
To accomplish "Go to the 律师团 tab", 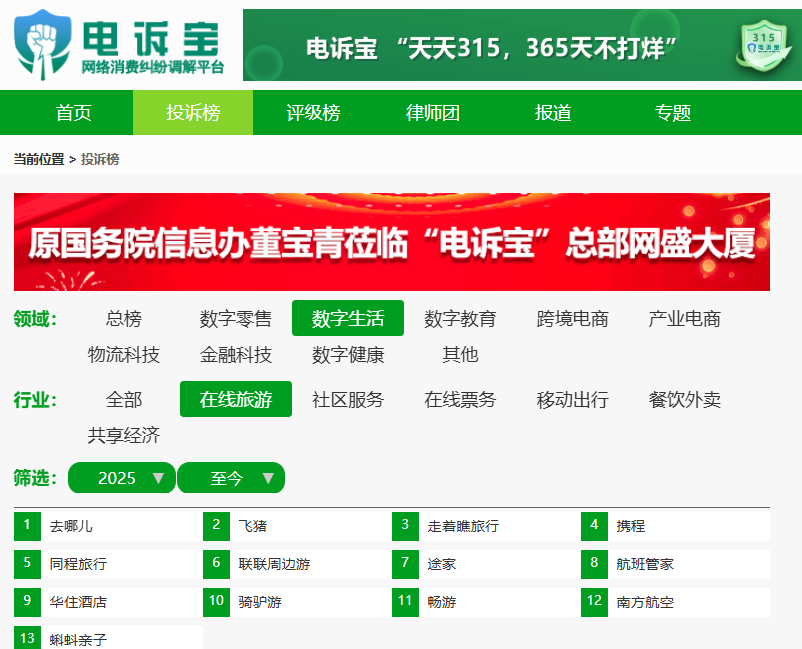I will click(x=432, y=113).
